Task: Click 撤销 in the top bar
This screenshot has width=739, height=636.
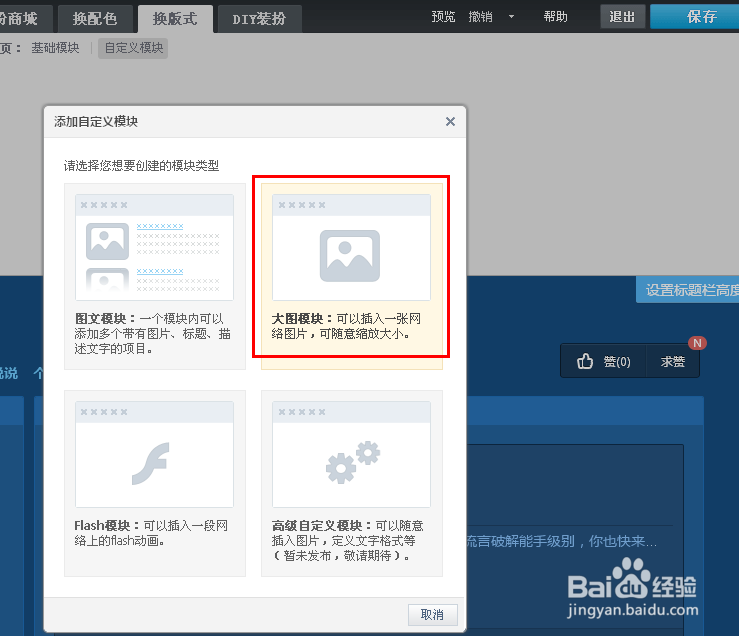Action: coord(481,17)
